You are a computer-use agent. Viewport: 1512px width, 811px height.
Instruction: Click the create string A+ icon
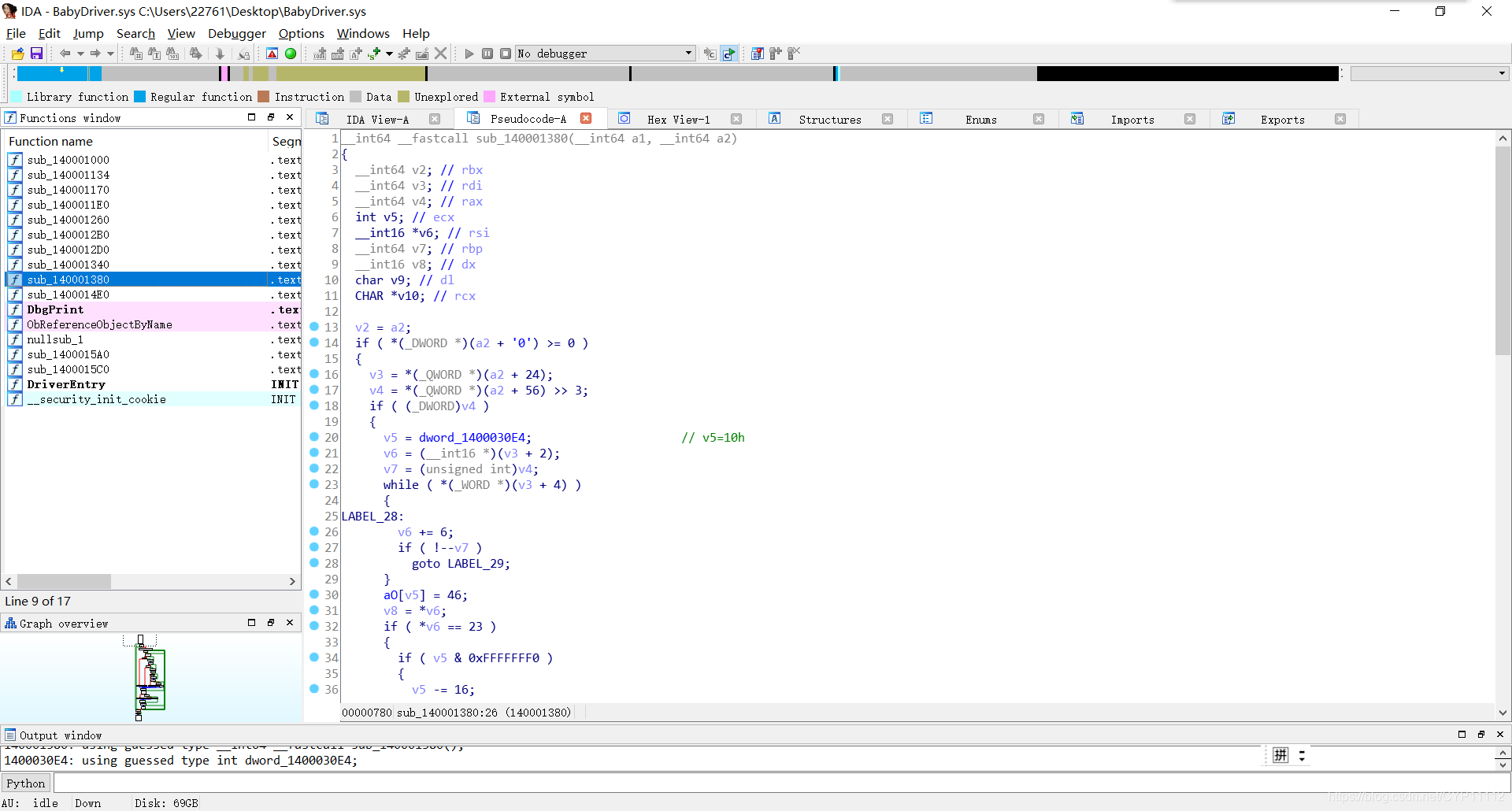356,54
